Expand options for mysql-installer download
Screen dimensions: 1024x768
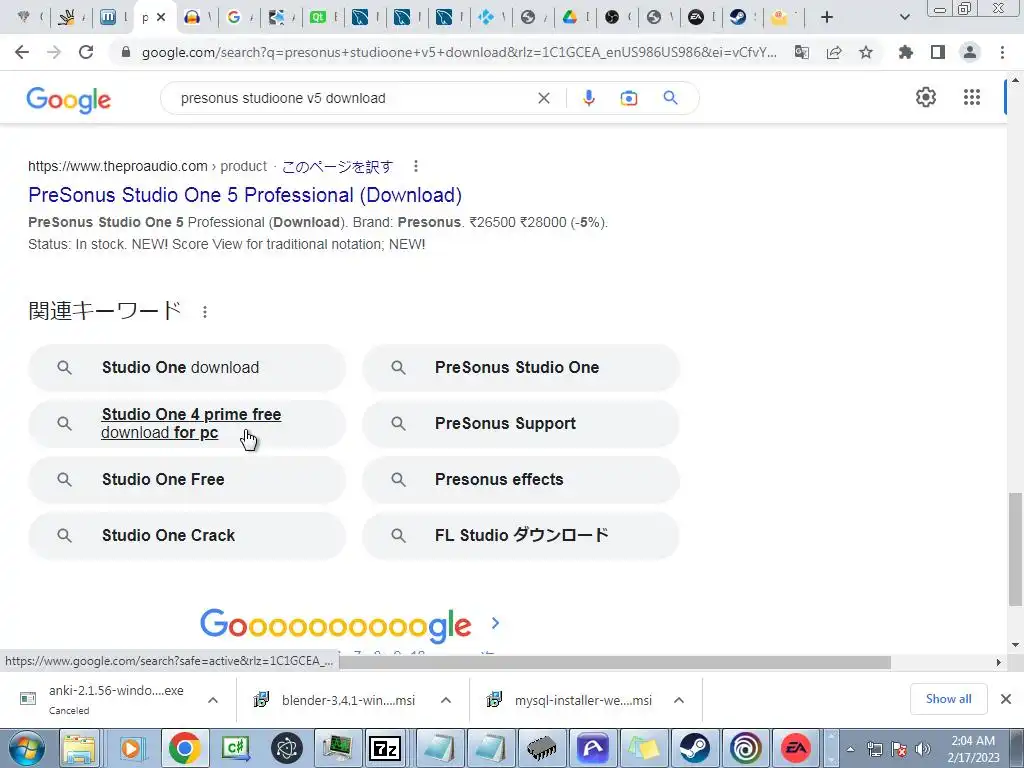pyautogui.click(x=679, y=700)
